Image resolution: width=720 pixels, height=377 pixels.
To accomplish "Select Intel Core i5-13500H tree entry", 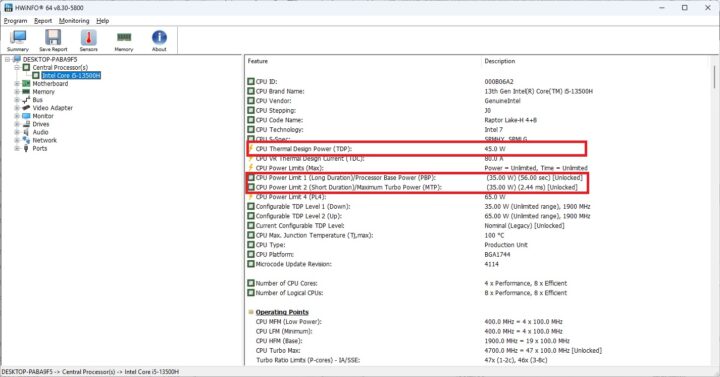I will (71, 75).
